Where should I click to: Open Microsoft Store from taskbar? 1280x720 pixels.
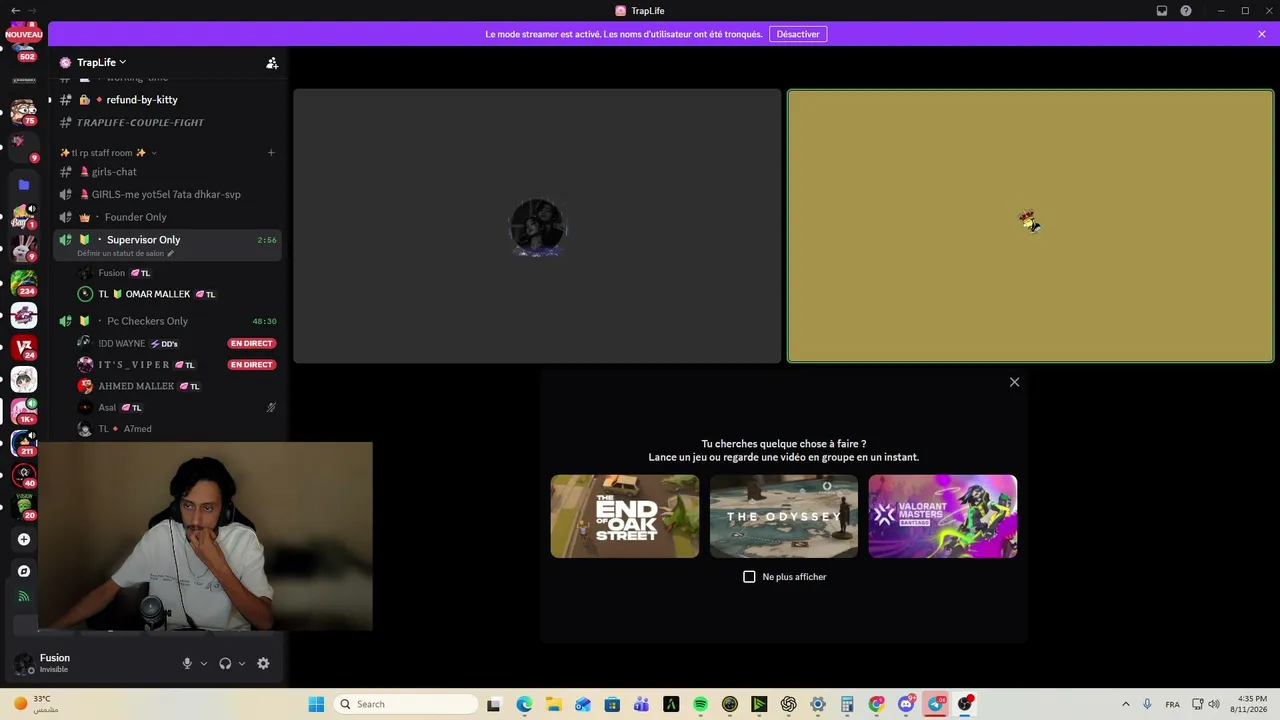pos(612,704)
